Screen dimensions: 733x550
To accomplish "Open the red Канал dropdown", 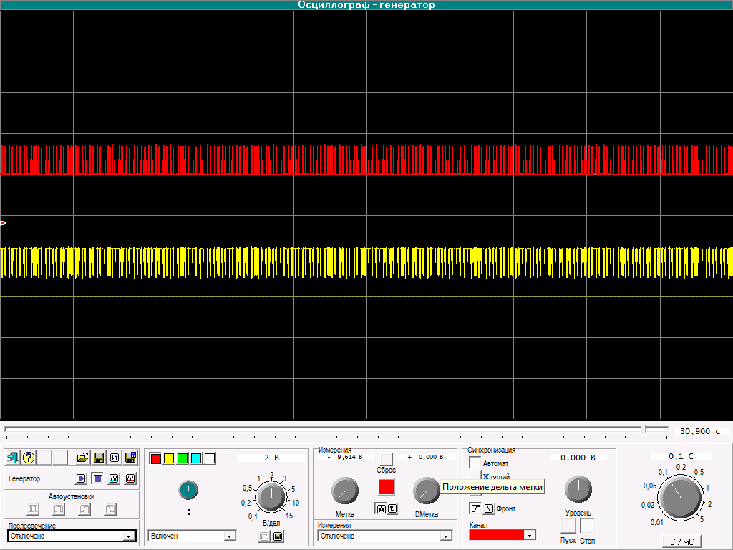I will point(502,535).
